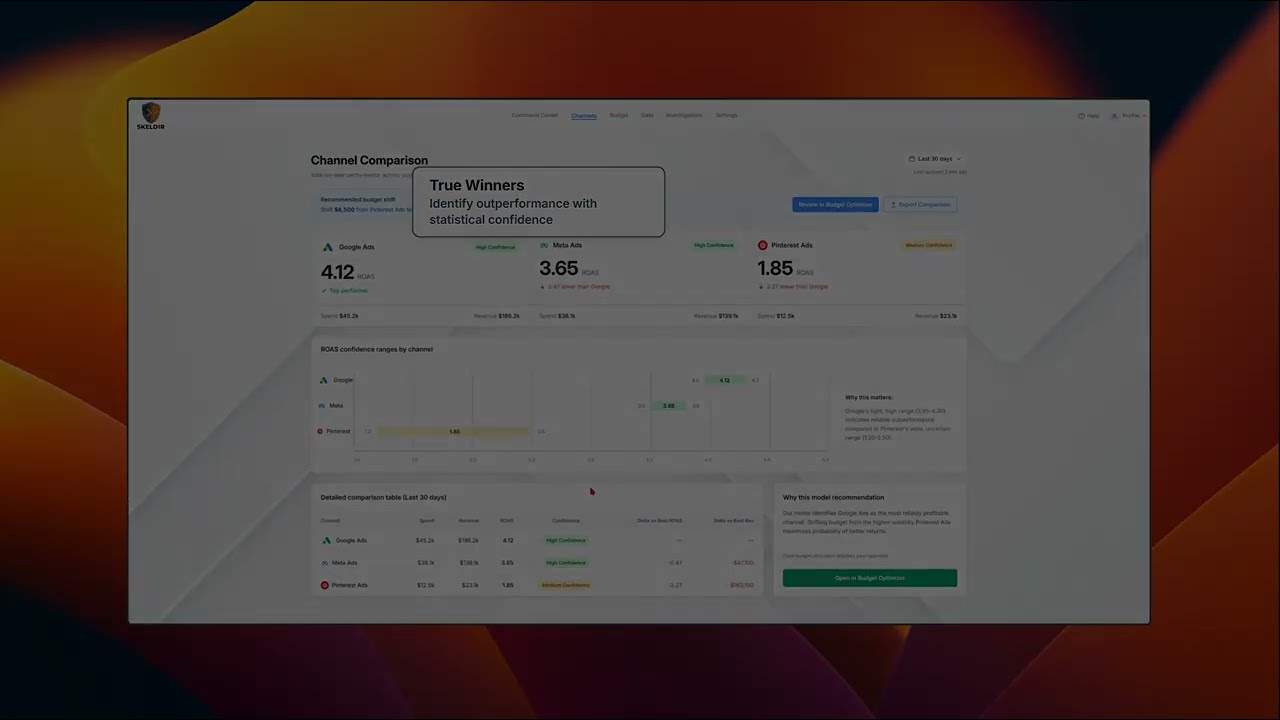Click the Channel Comparison heading

[369, 160]
